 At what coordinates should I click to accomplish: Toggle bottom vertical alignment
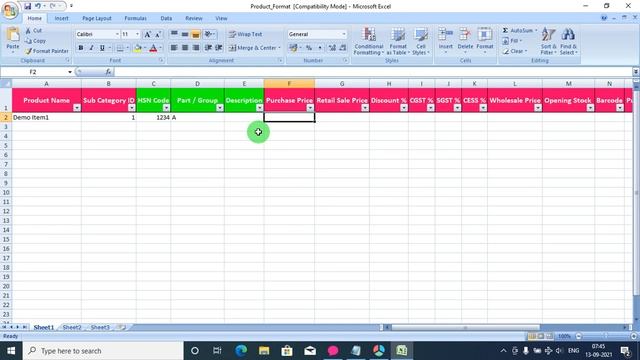196,34
